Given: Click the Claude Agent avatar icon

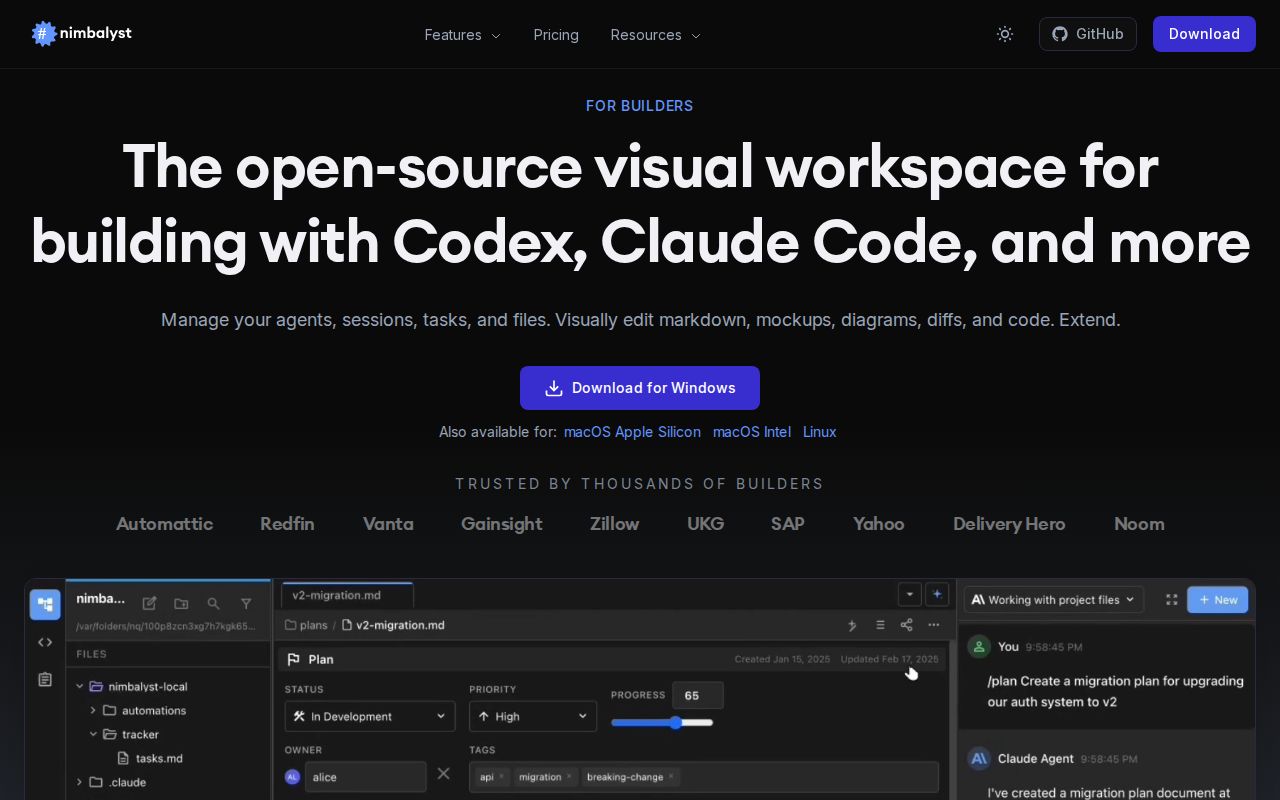Looking at the screenshot, I should pos(979,759).
